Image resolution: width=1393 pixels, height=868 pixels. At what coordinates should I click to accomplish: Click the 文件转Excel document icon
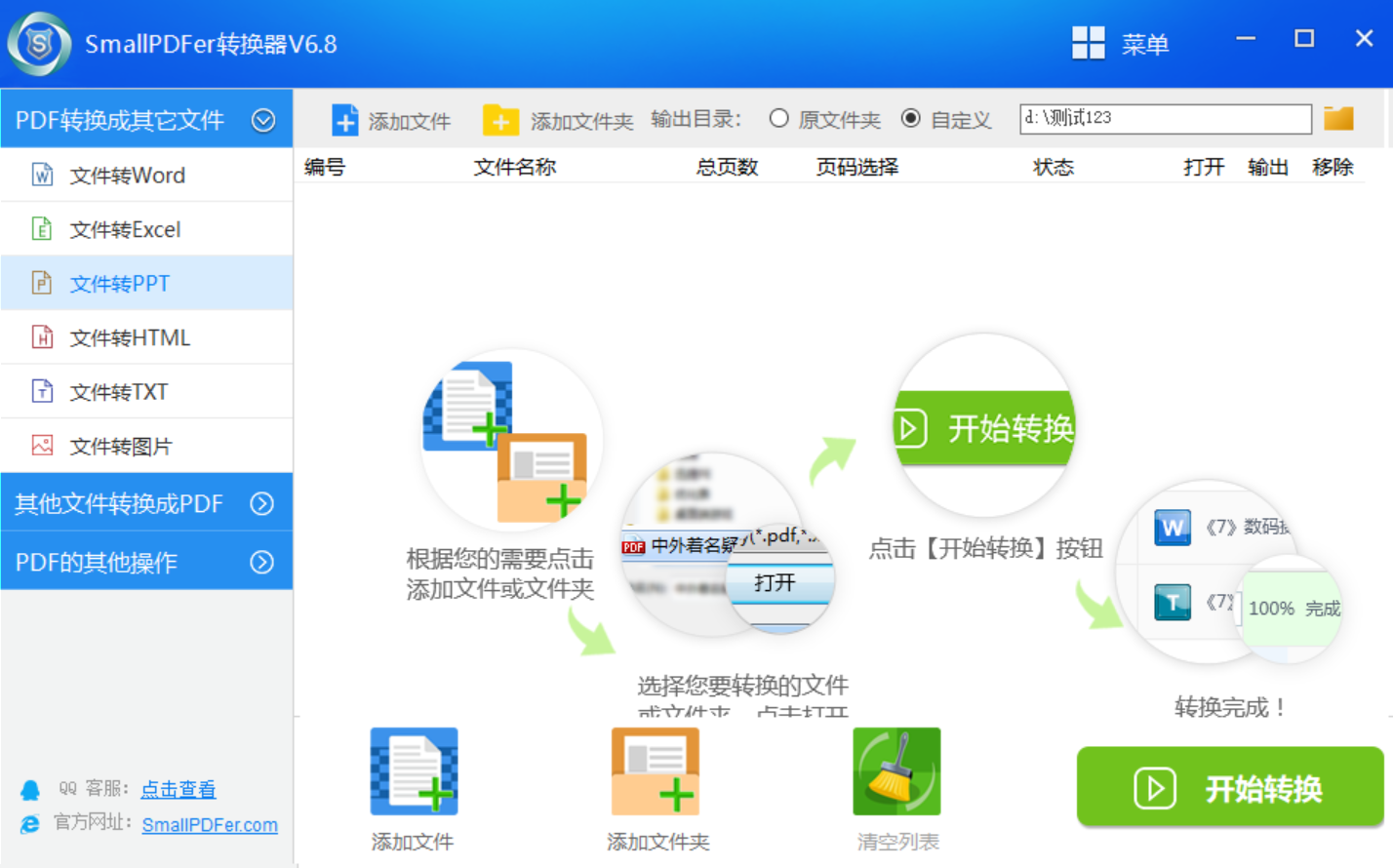pyautogui.click(x=42, y=229)
